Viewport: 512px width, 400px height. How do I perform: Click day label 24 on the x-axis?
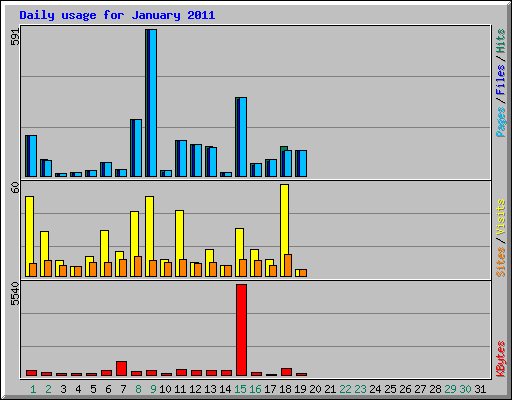(375, 389)
